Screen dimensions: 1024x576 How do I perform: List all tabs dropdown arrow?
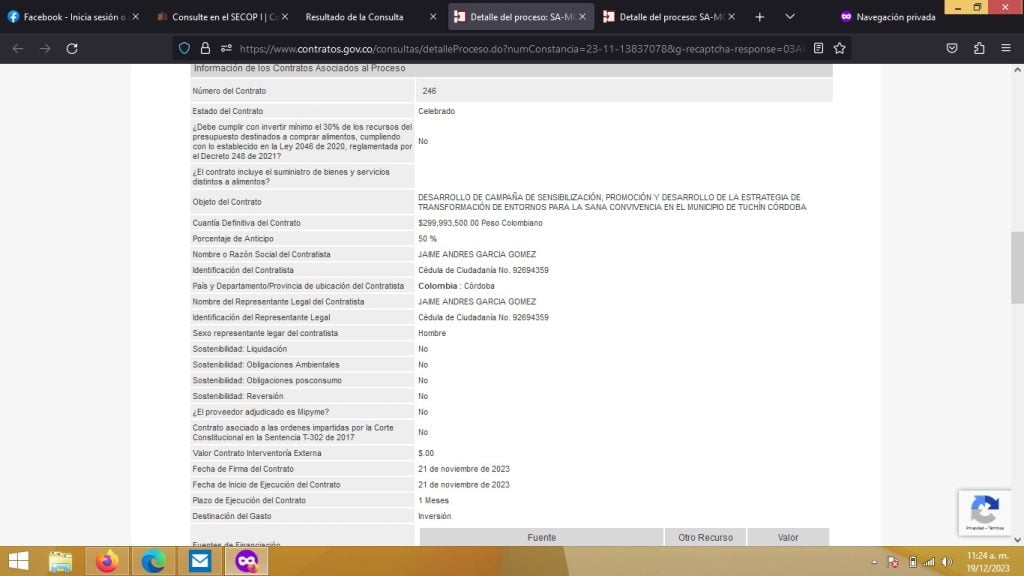pos(790,17)
